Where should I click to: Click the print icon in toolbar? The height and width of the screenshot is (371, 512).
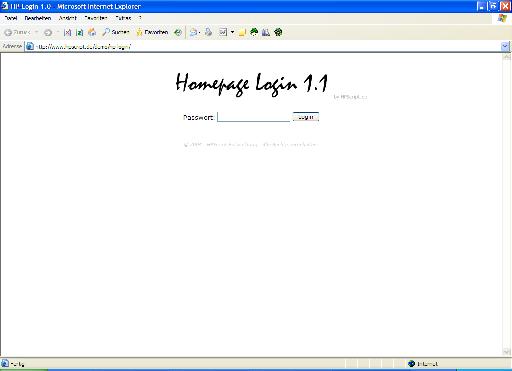(209, 32)
